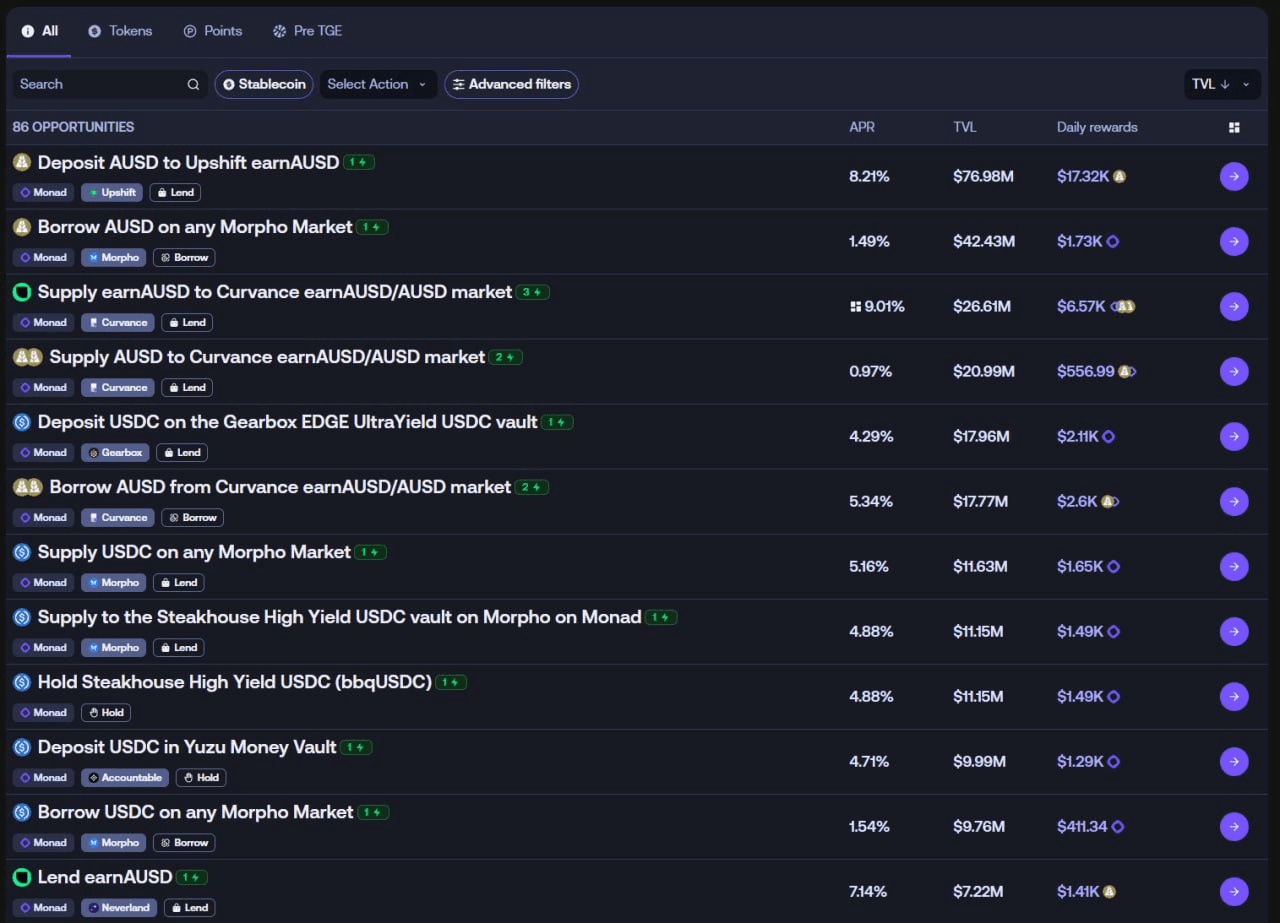Viewport: 1280px width, 923px height.
Task: Sort by the APR column header
Action: (x=861, y=128)
